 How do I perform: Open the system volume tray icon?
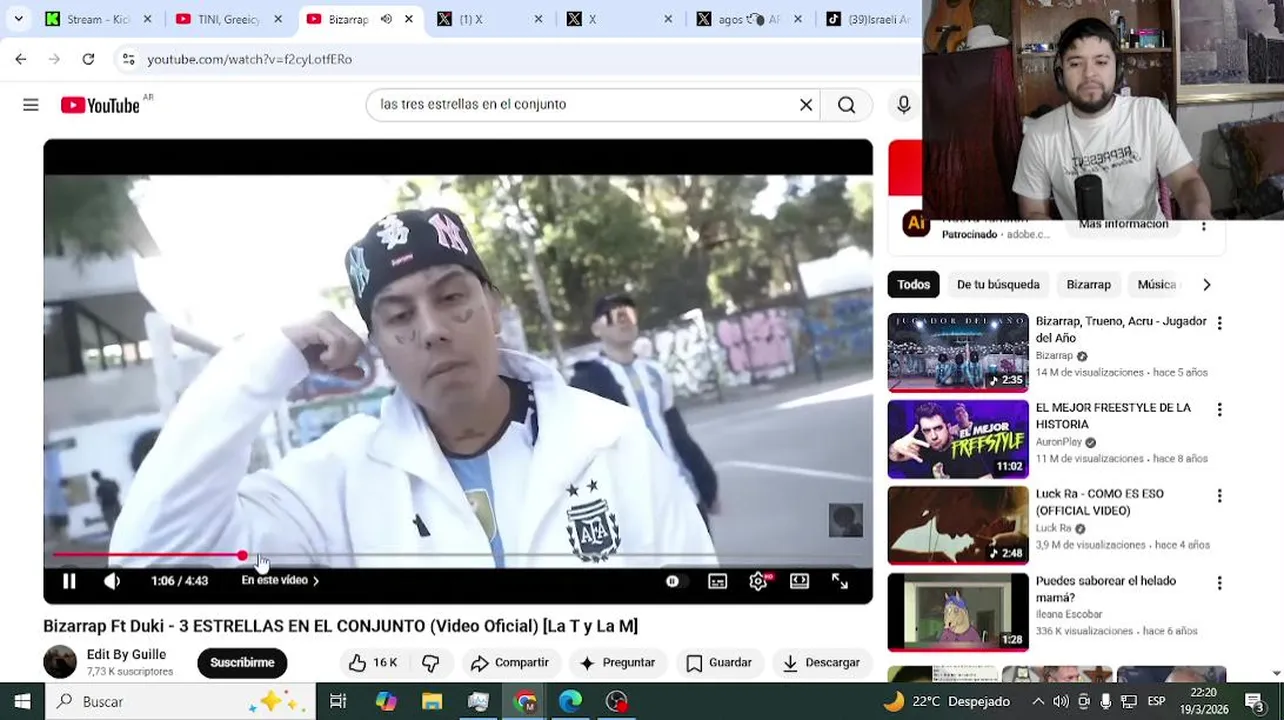[1061, 701]
